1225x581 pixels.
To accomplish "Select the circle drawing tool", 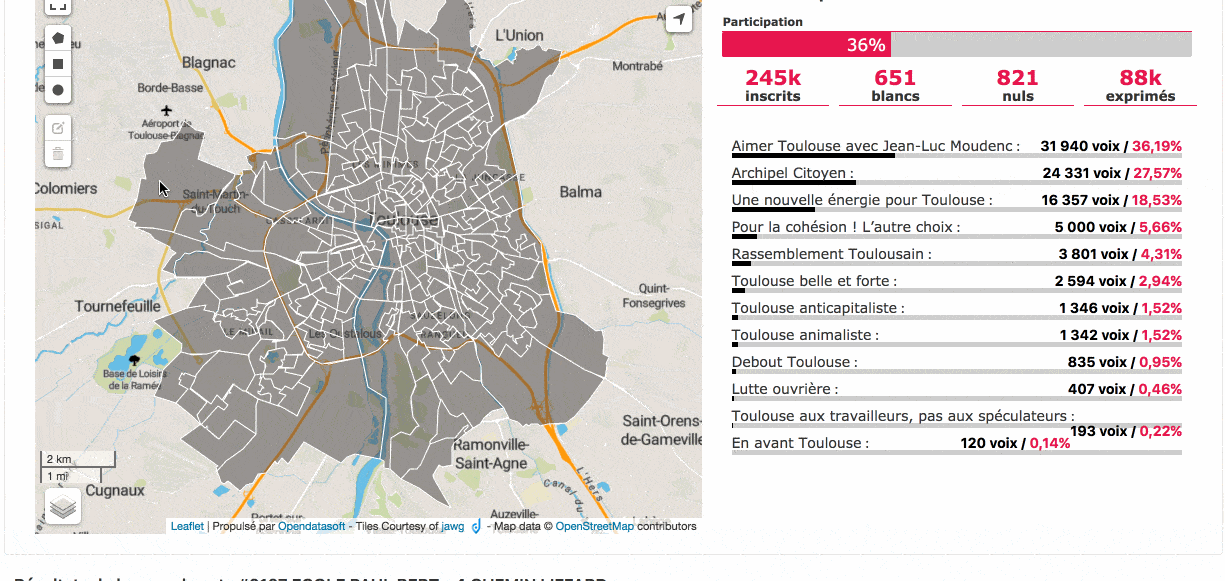I will click(x=58, y=90).
